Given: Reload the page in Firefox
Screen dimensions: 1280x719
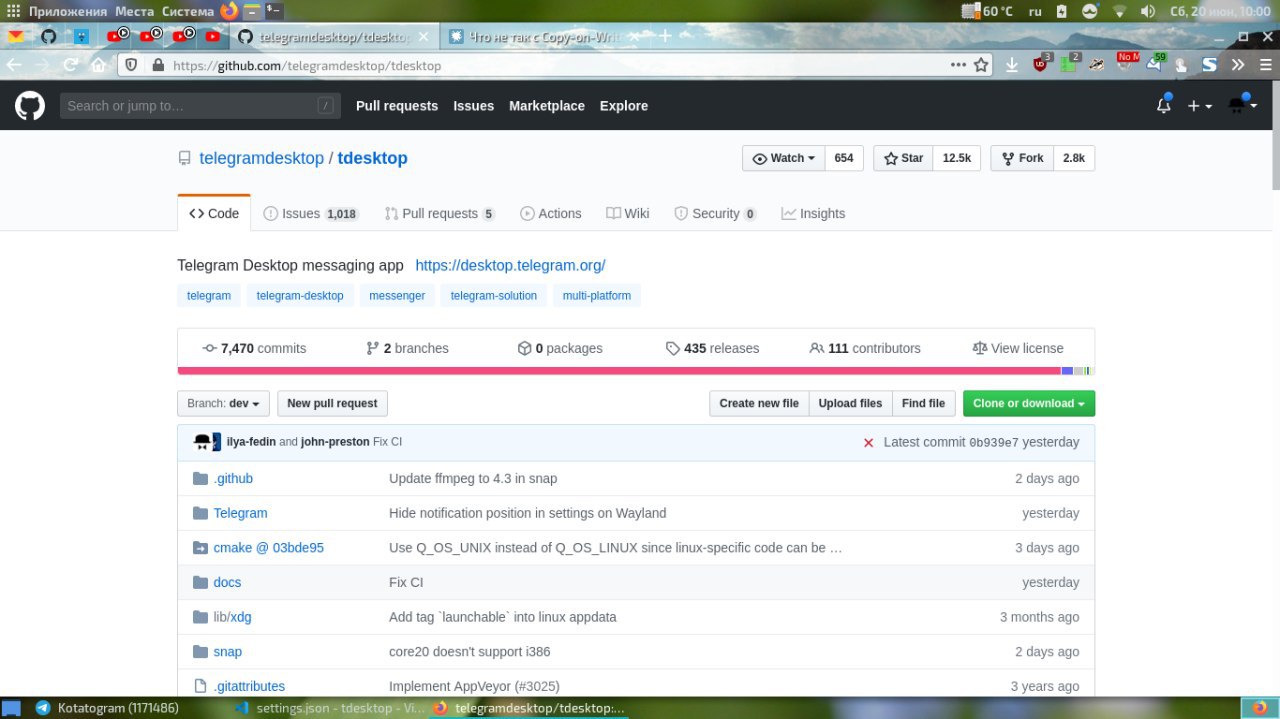Looking at the screenshot, I should (x=70, y=65).
